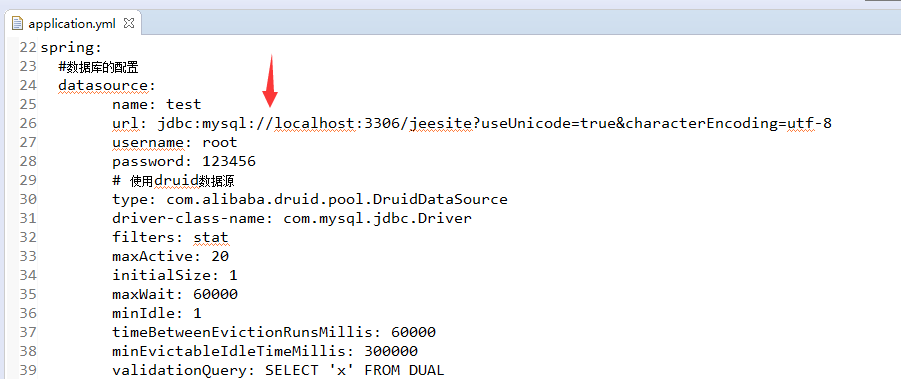The image size is (901, 379).
Task: Click 'timeBetweenEvictionRunsMillis: 60000' line
Action: coord(274,332)
